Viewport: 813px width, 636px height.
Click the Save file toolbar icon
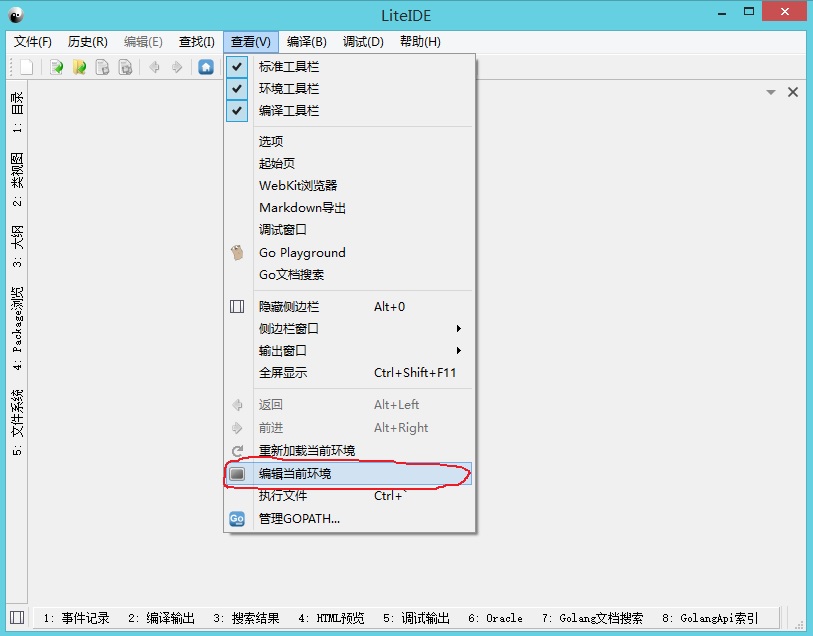click(x=102, y=67)
